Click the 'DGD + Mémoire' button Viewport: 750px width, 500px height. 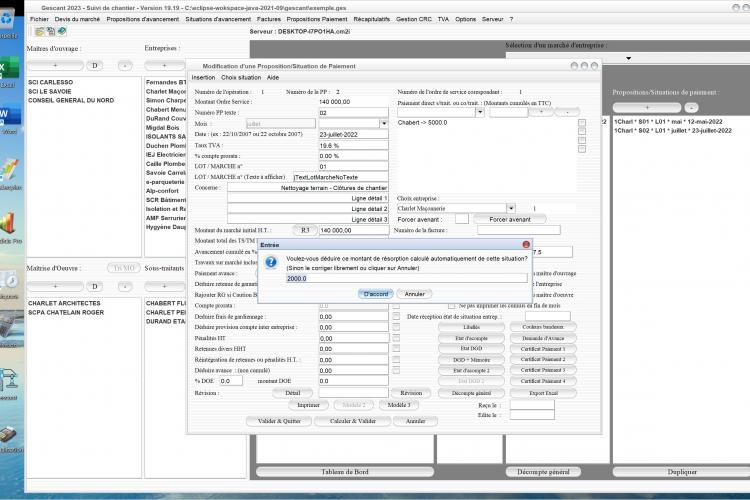pos(472,360)
